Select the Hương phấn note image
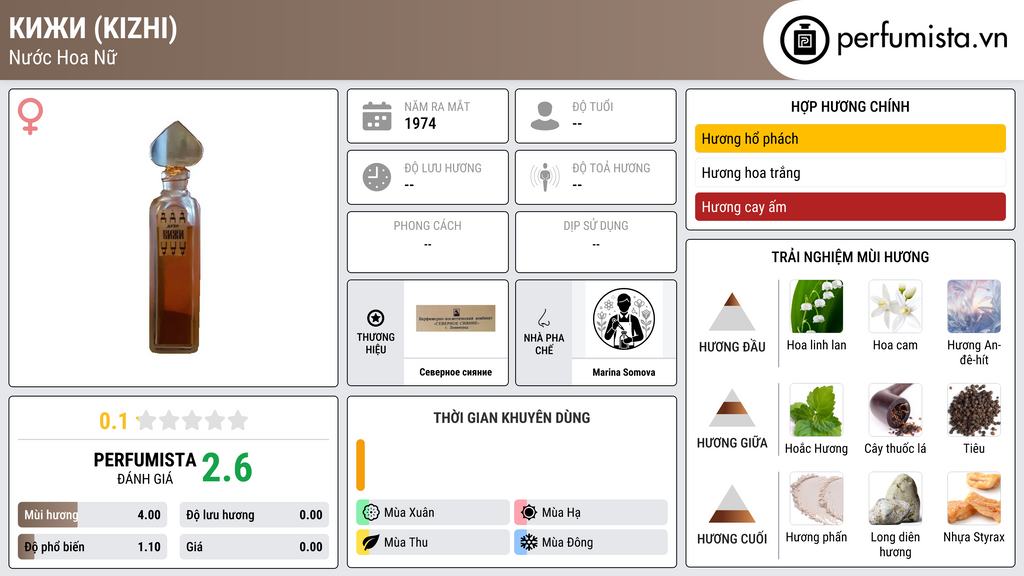This screenshot has height=576, width=1024. 816,499
